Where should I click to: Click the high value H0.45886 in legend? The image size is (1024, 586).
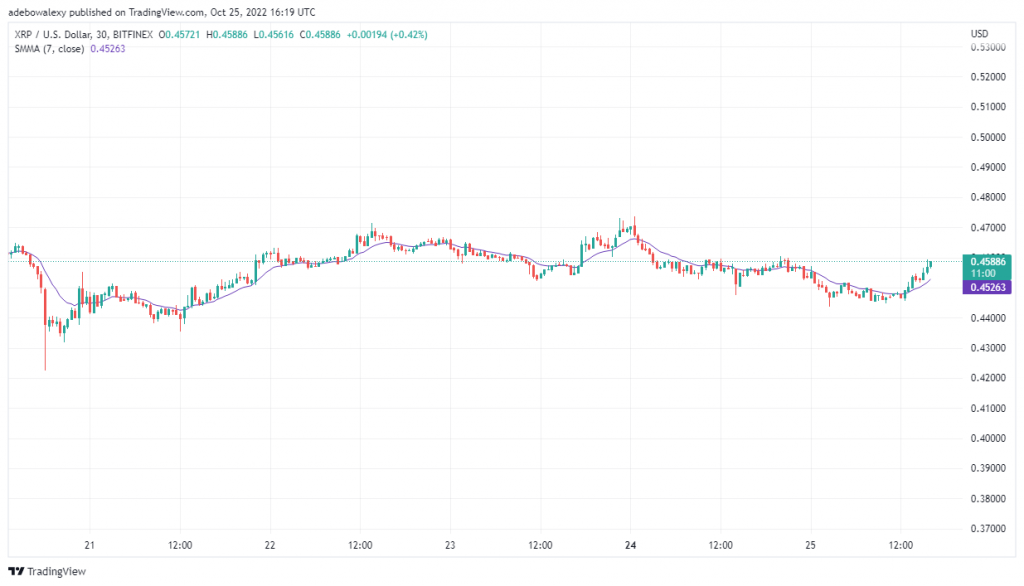click(227, 35)
